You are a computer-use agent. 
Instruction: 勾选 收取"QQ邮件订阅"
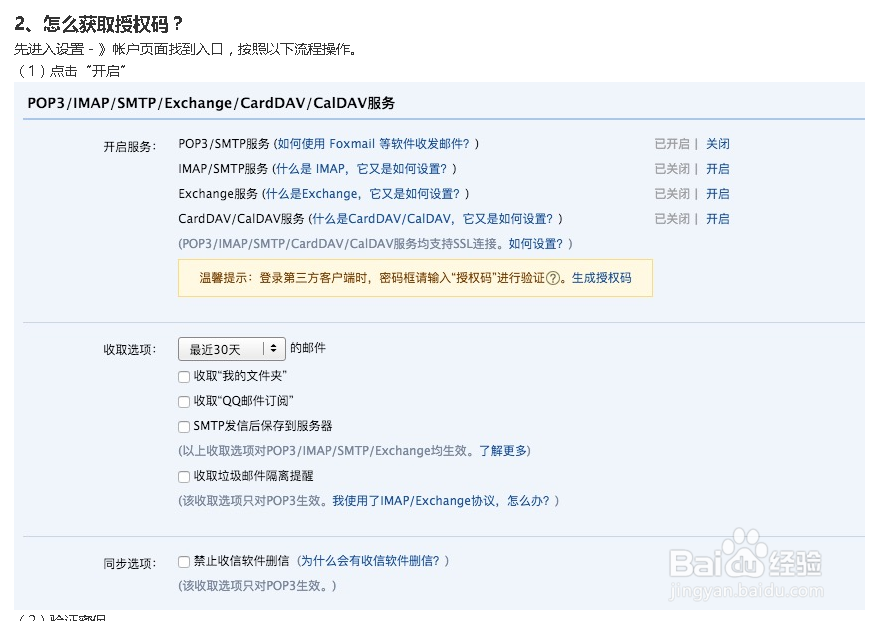coord(183,401)
